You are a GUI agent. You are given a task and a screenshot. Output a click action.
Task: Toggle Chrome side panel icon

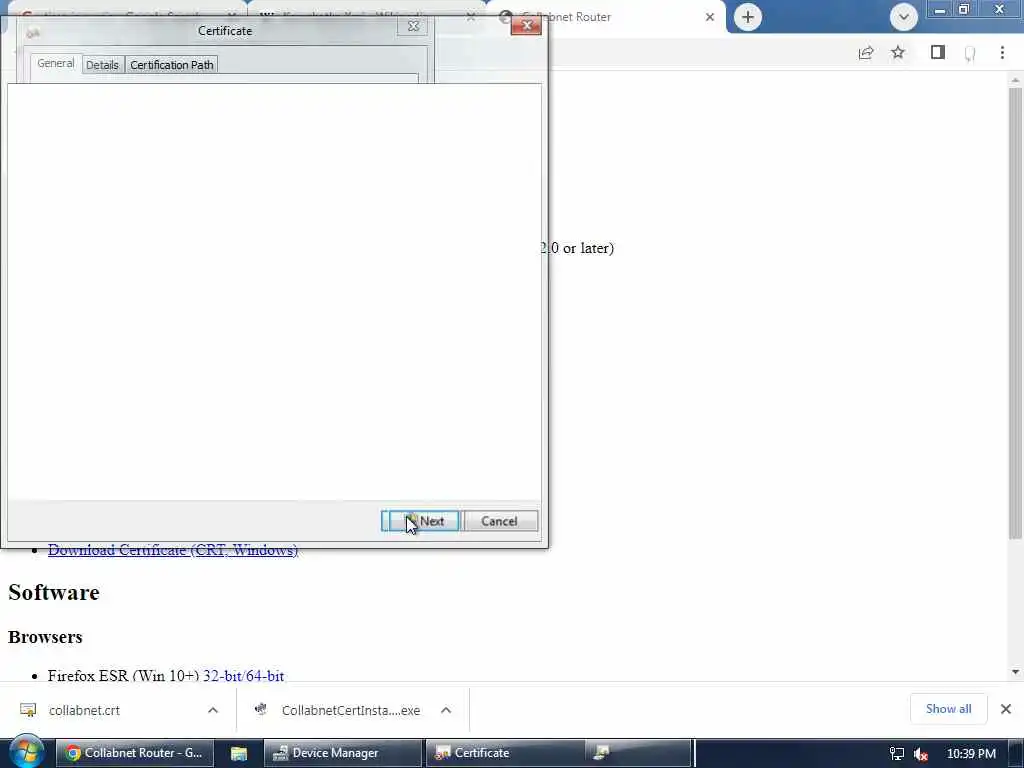pyautogui.click(x=938, y=52)
